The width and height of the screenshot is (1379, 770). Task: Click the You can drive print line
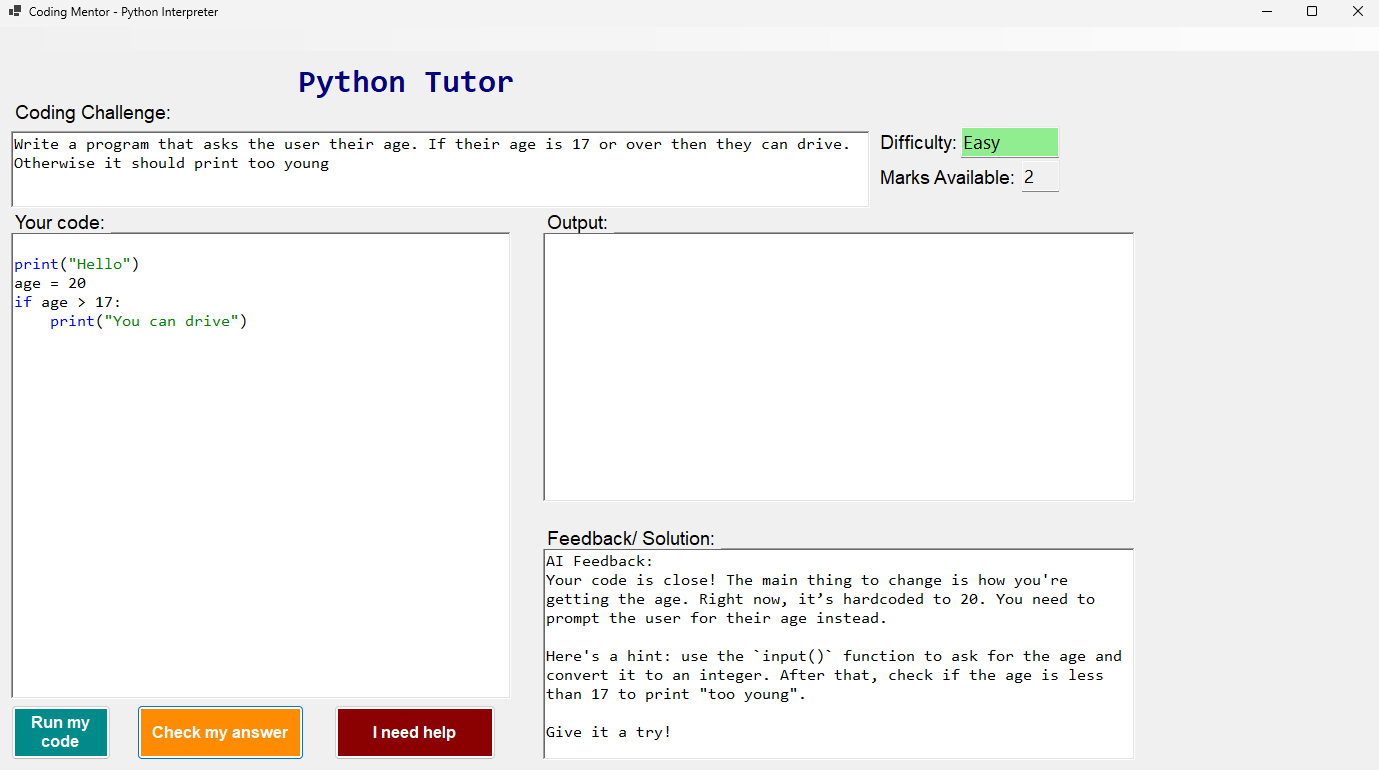(148, 321)
